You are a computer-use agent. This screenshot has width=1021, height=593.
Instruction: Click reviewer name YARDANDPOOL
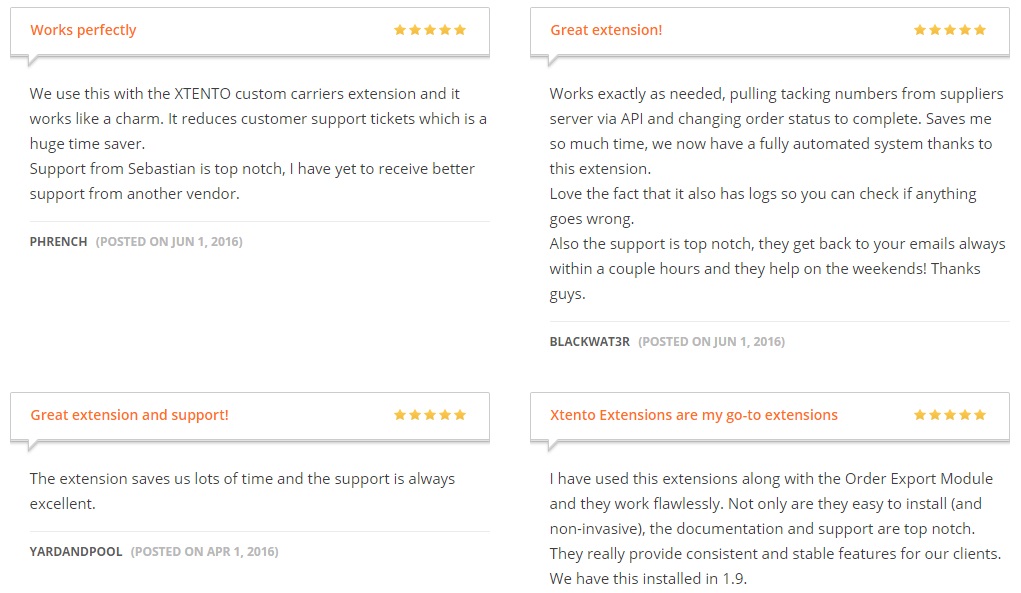(76, 552)
